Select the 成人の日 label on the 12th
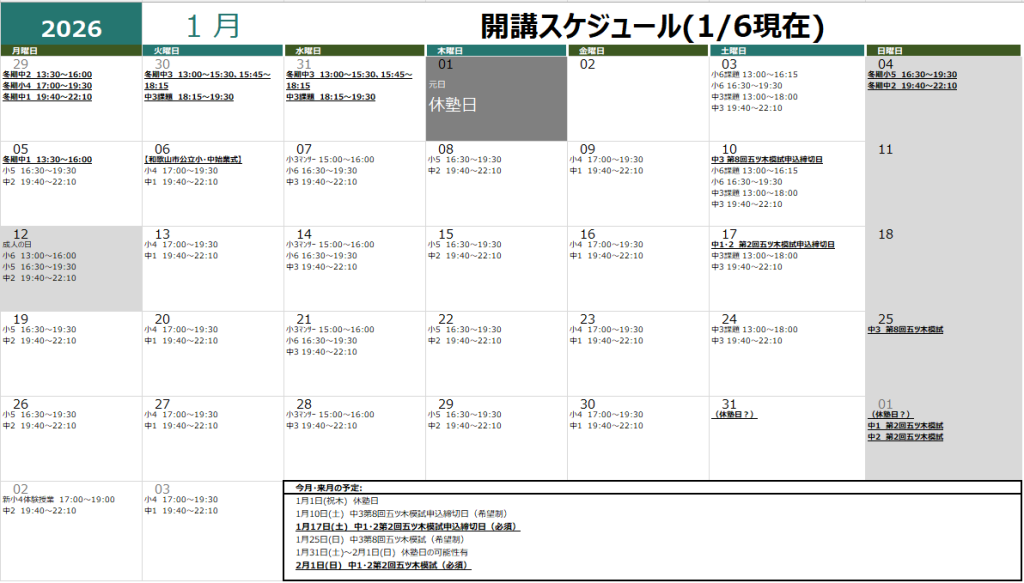Screen dimensions: 1024x583 tap(17, 244)
